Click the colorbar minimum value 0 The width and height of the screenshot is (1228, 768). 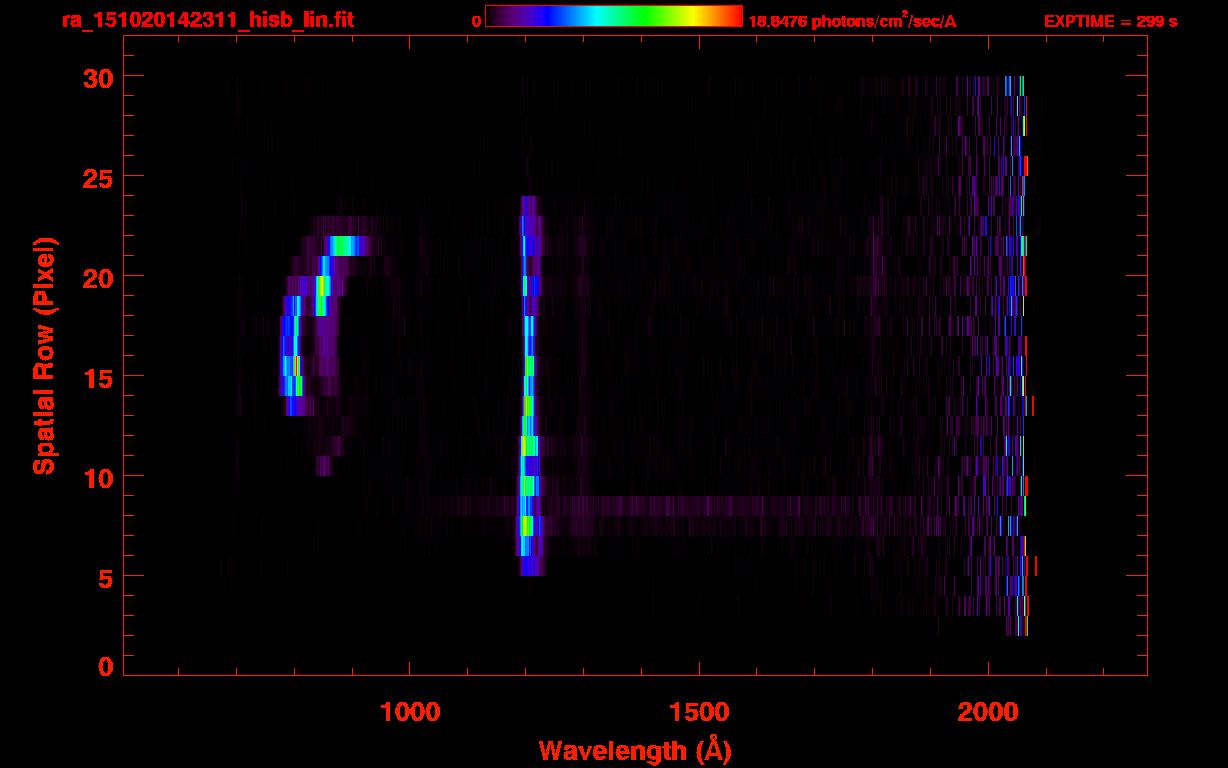pos(477,22)
